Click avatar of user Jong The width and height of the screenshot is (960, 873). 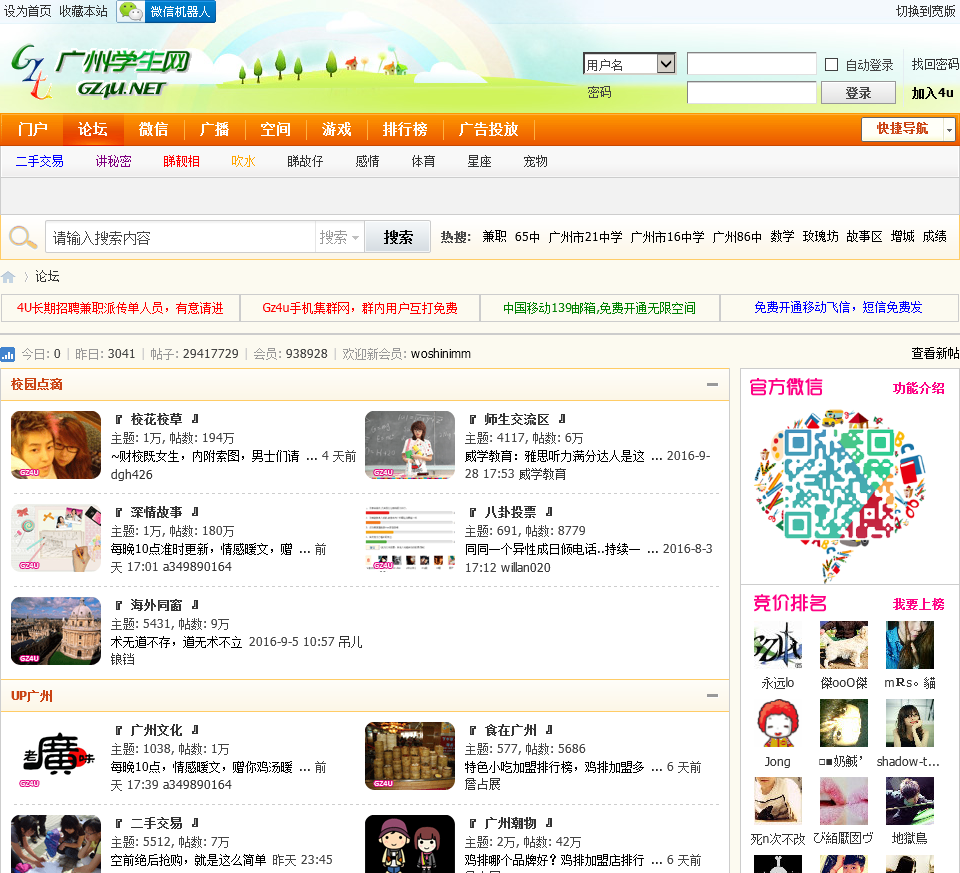tap(778, 723)
